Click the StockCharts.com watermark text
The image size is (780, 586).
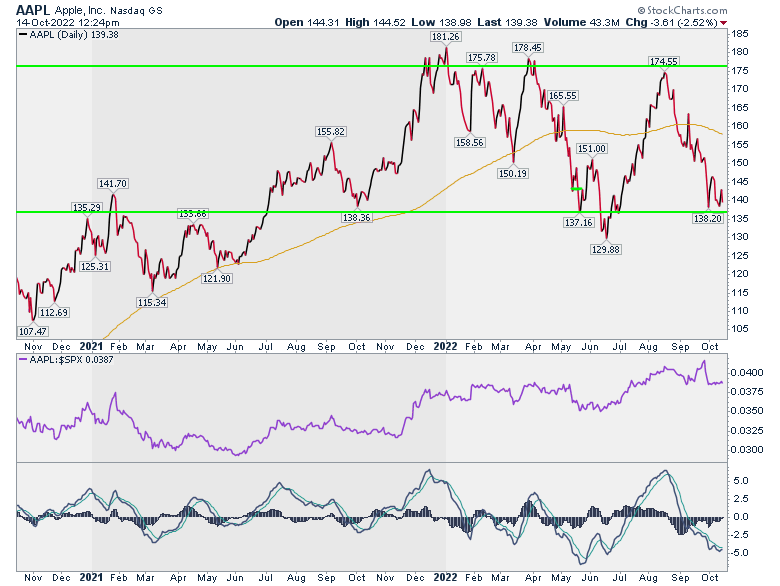tap(682, 10)
